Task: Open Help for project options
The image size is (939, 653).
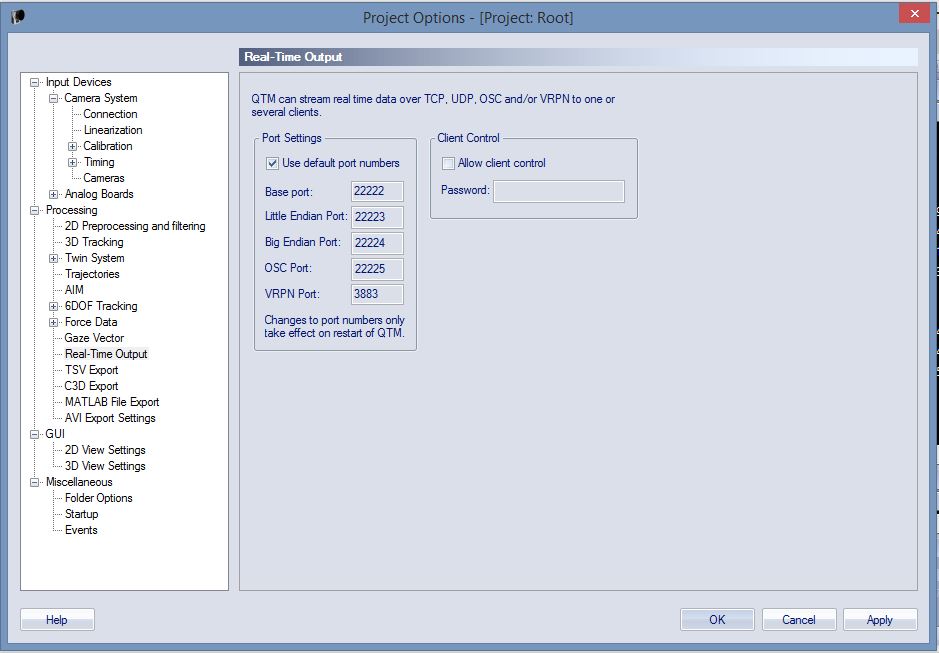Action: (57, 619)
